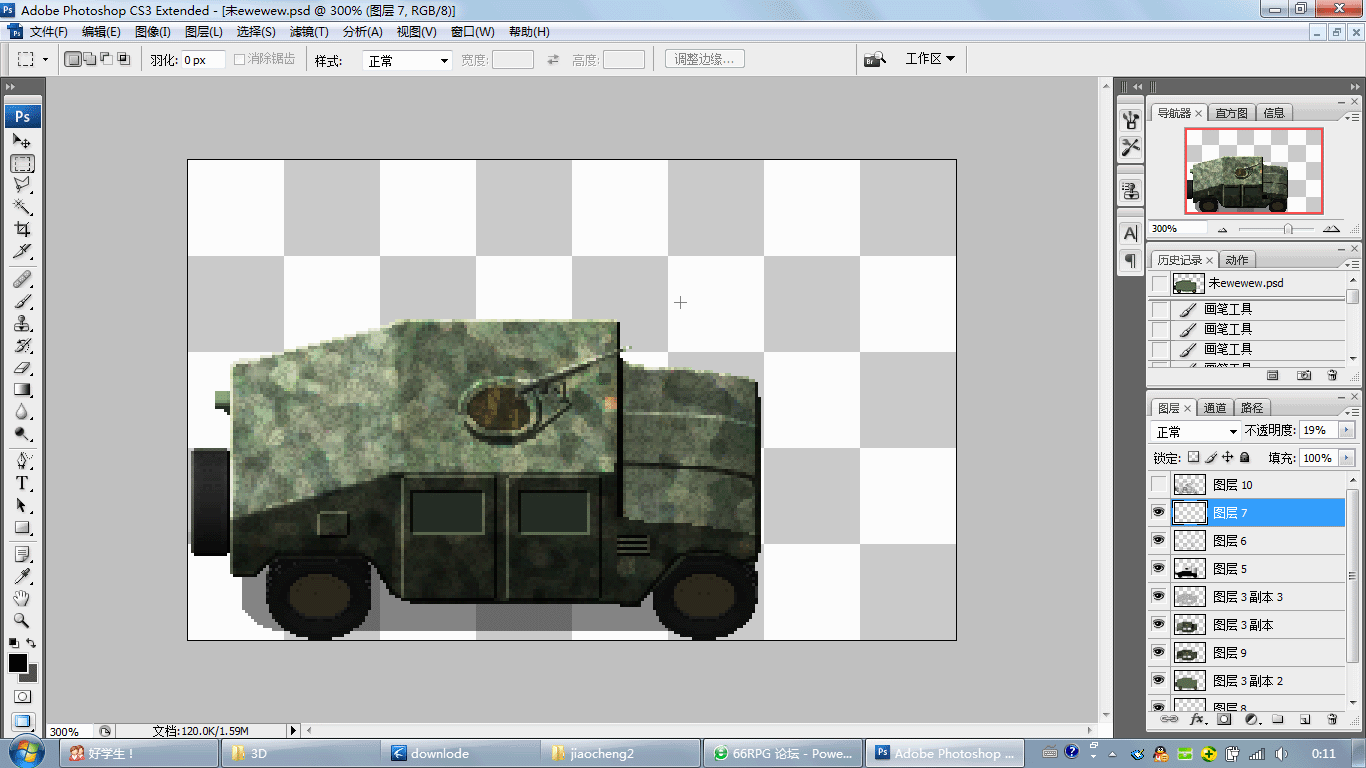
Task: Open the 滤镜(T) menu
Action: pyautogui.click(x=309, y=32)
